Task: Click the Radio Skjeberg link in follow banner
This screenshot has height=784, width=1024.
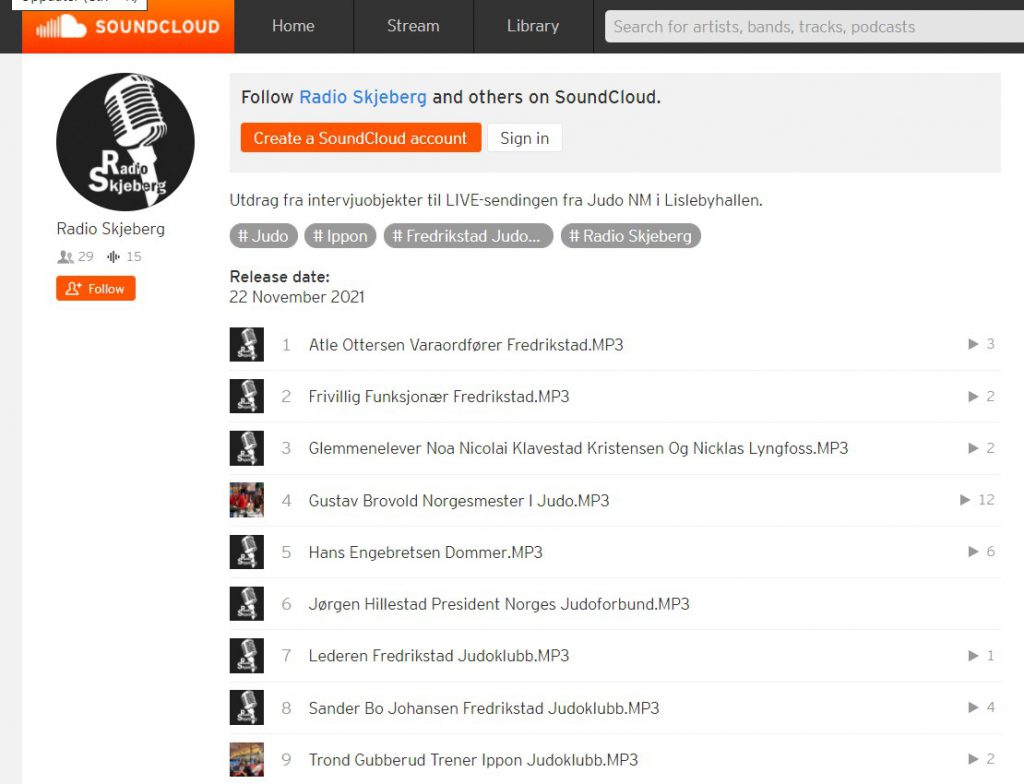Action: coord(363,97)
